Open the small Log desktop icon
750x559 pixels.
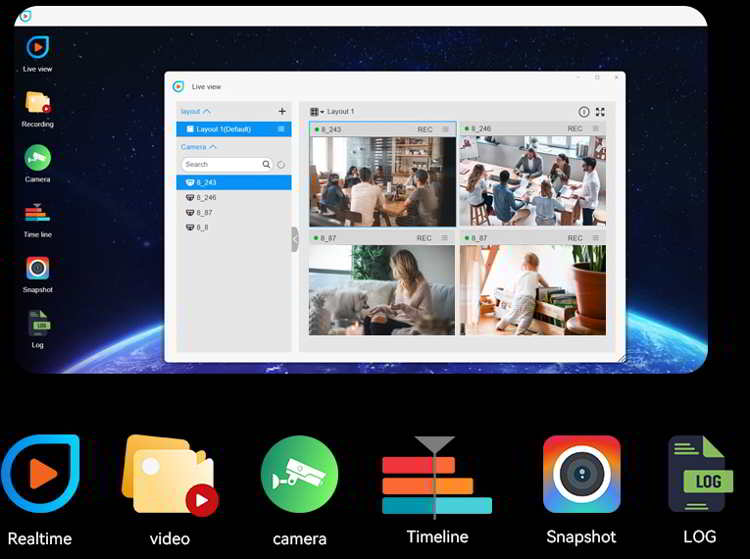point(39,323)
